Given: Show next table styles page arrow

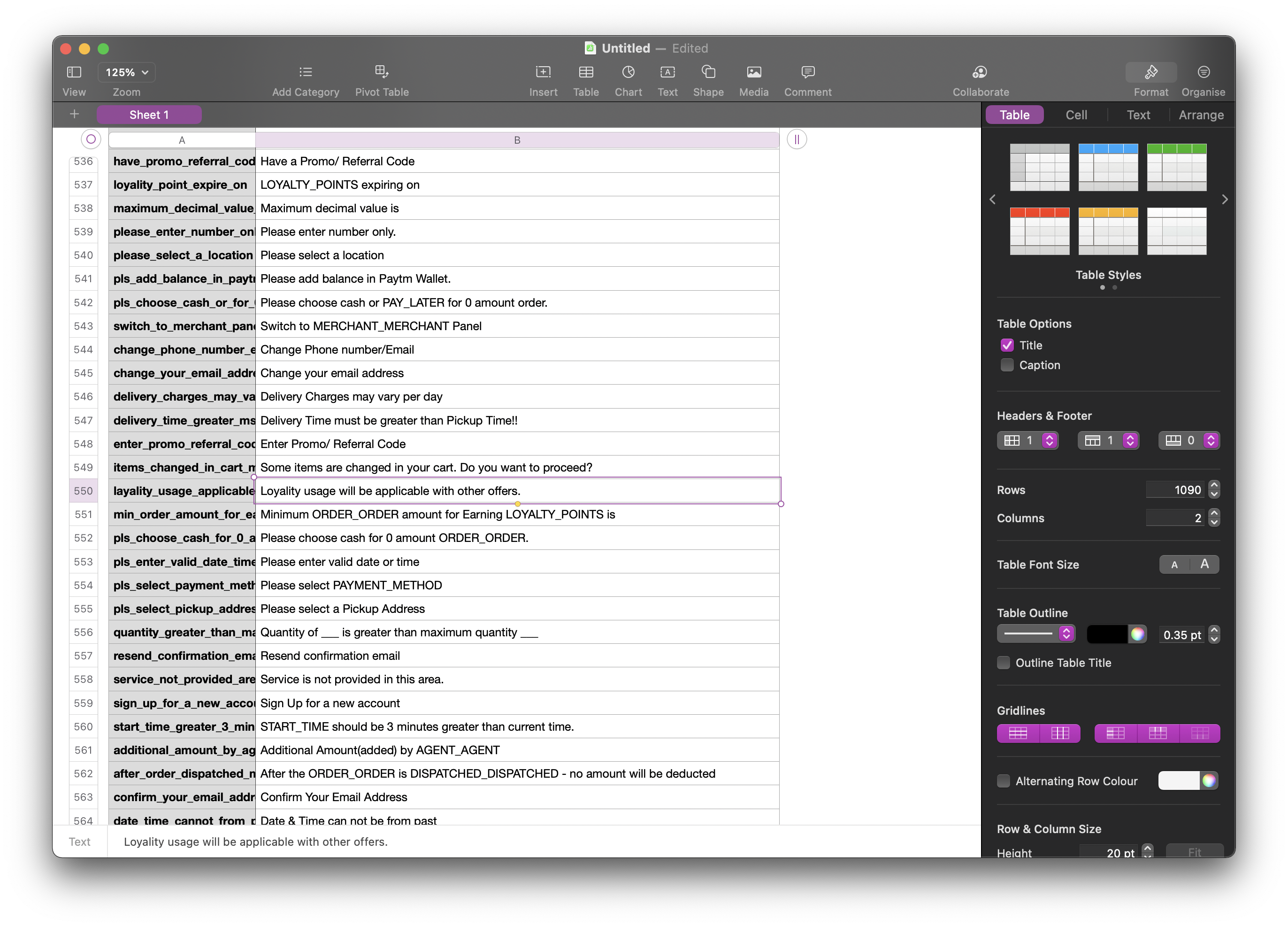Looking at the screenshot, I should 1224,200.
